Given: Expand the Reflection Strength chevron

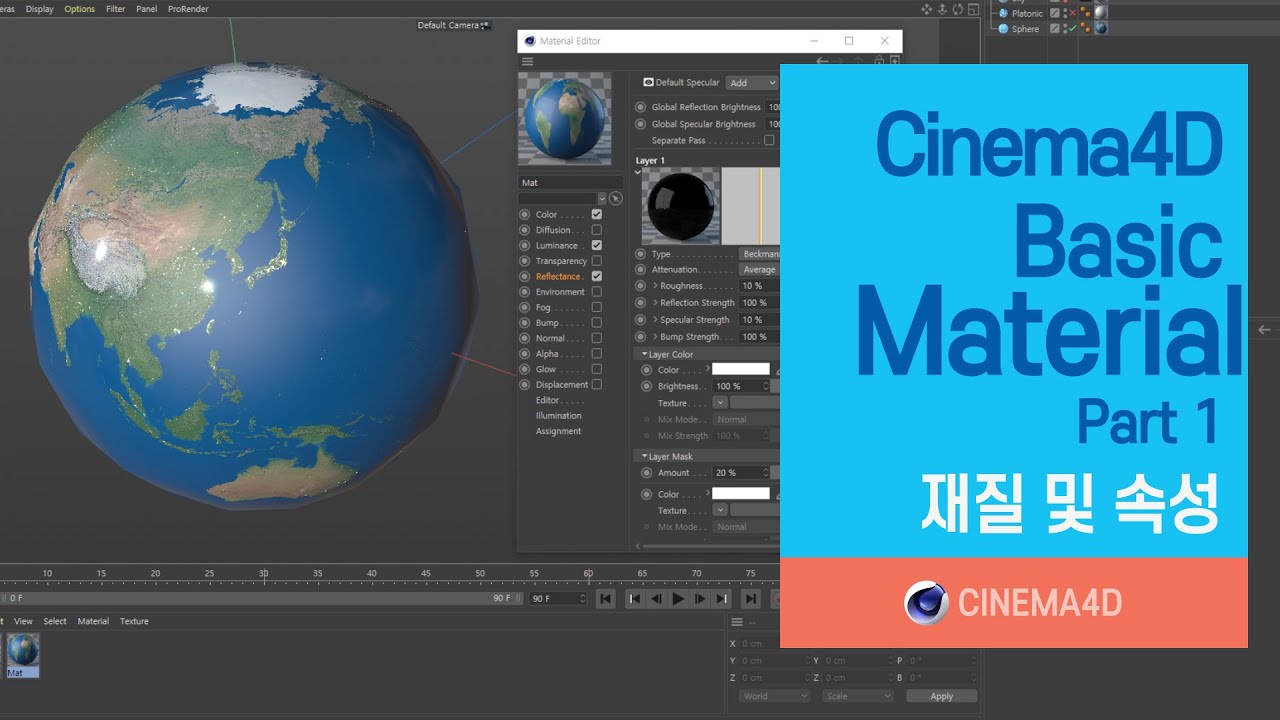Looking at the screenshot, I should 656,302.
